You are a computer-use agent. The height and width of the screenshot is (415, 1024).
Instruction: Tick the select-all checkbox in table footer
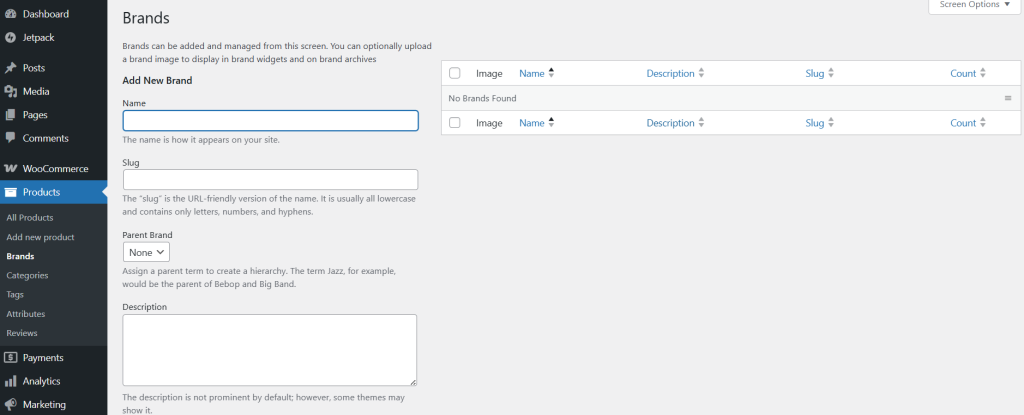[x=455, y=123]
